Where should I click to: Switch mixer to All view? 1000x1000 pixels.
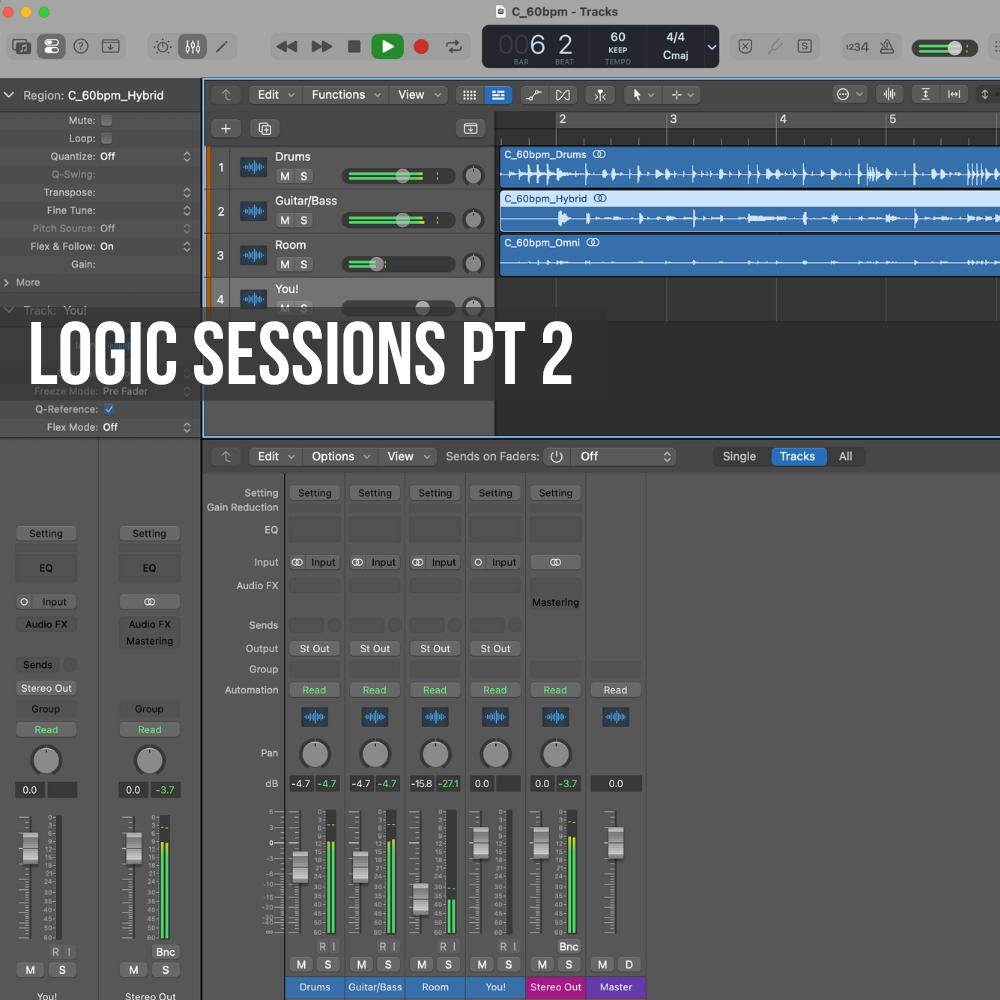click(845, 457)
